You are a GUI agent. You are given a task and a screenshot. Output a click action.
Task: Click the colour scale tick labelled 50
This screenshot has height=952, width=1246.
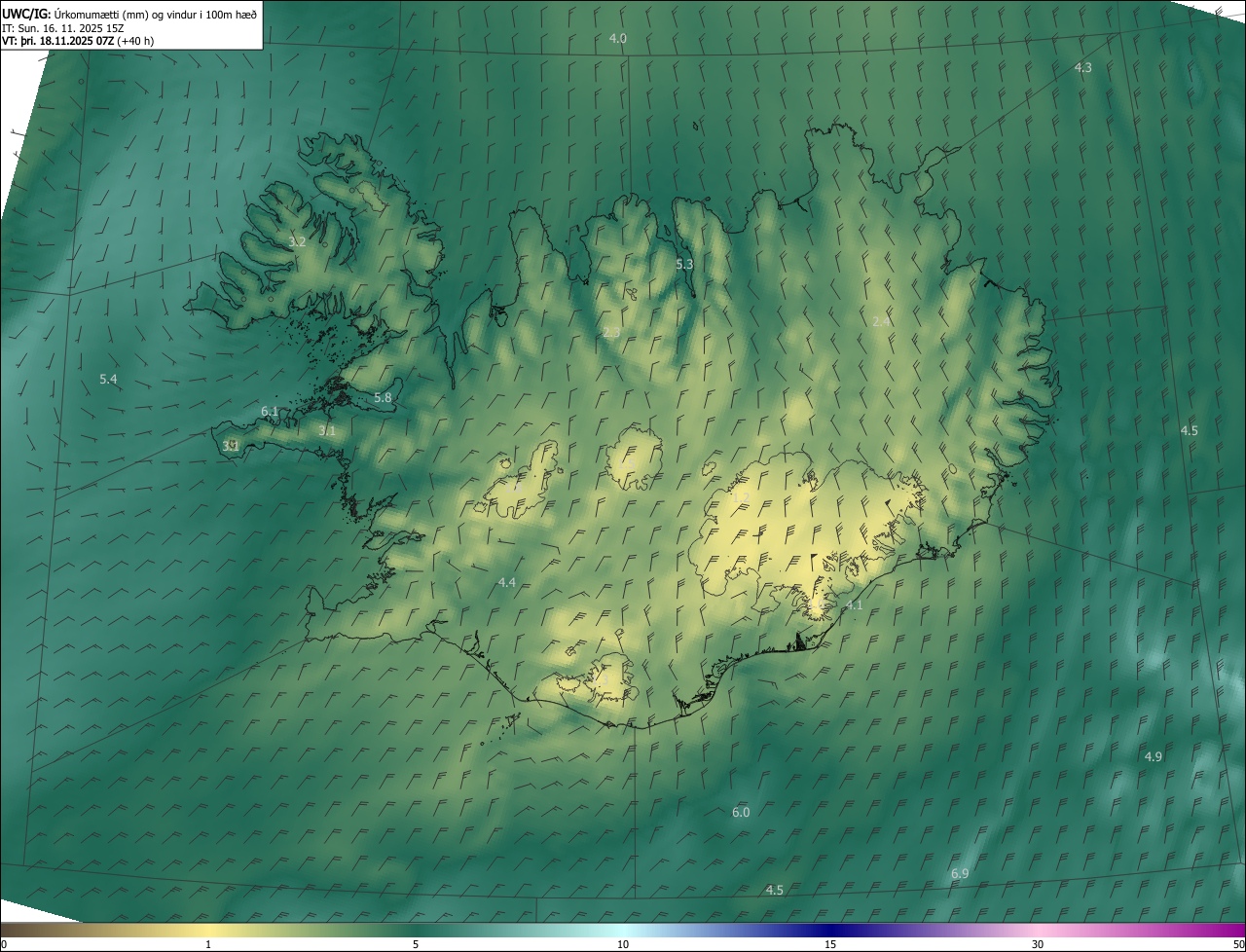coord(1238,944)
